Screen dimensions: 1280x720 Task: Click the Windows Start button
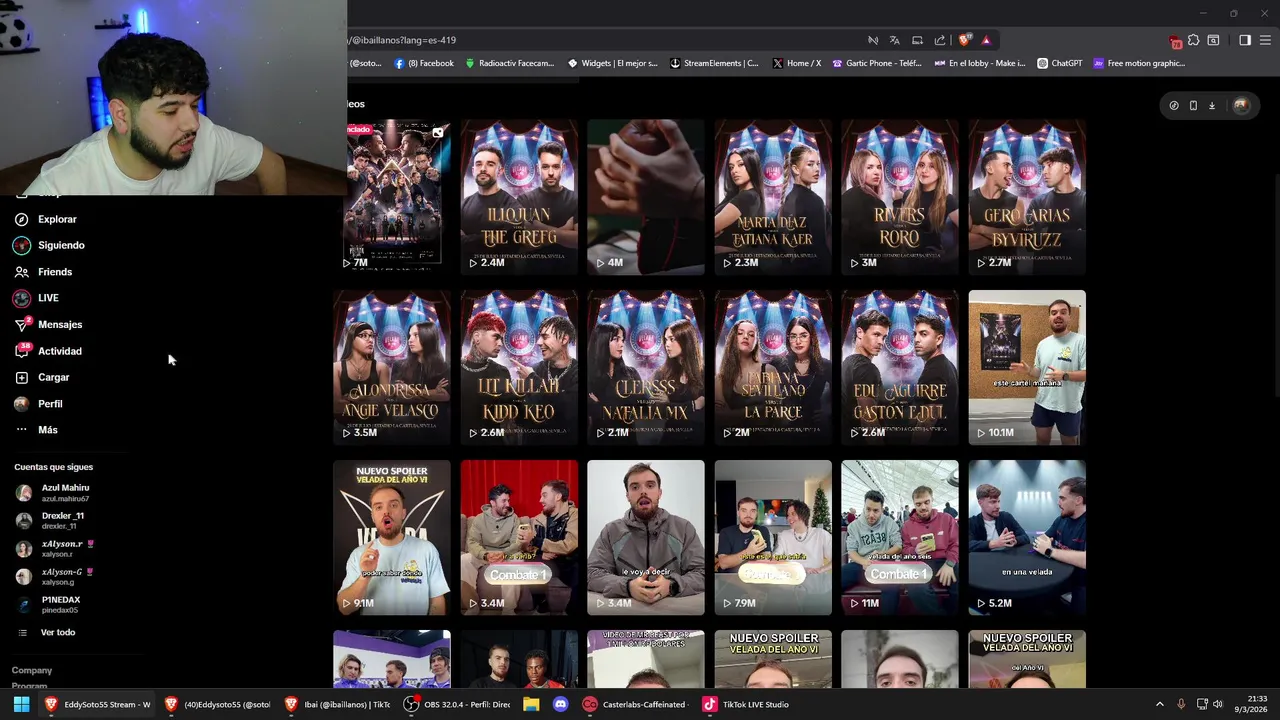pos(21,704)
